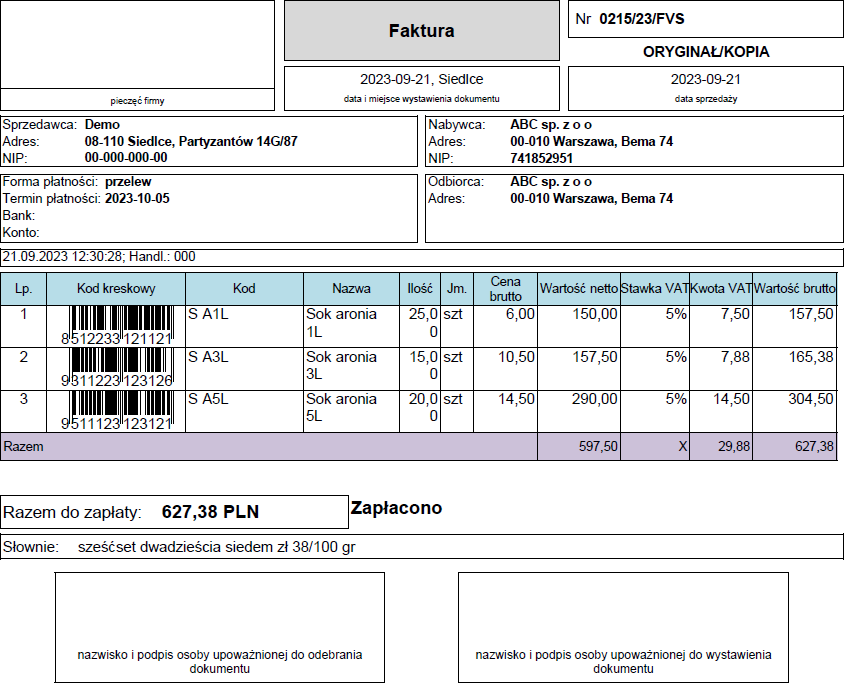The width and height of the screenshot is (844, 683).
Task: Click the total amount 627,38 PLN
Action: [210, 513]
